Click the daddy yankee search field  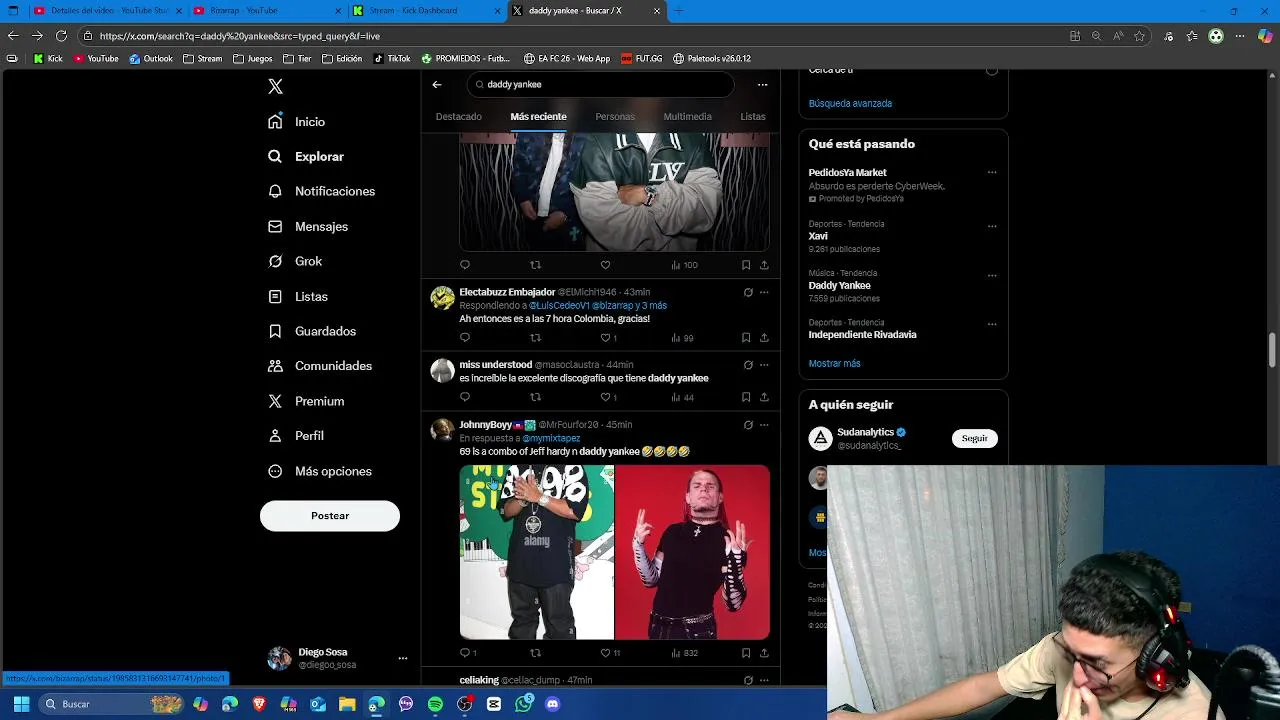pos(600,85)
